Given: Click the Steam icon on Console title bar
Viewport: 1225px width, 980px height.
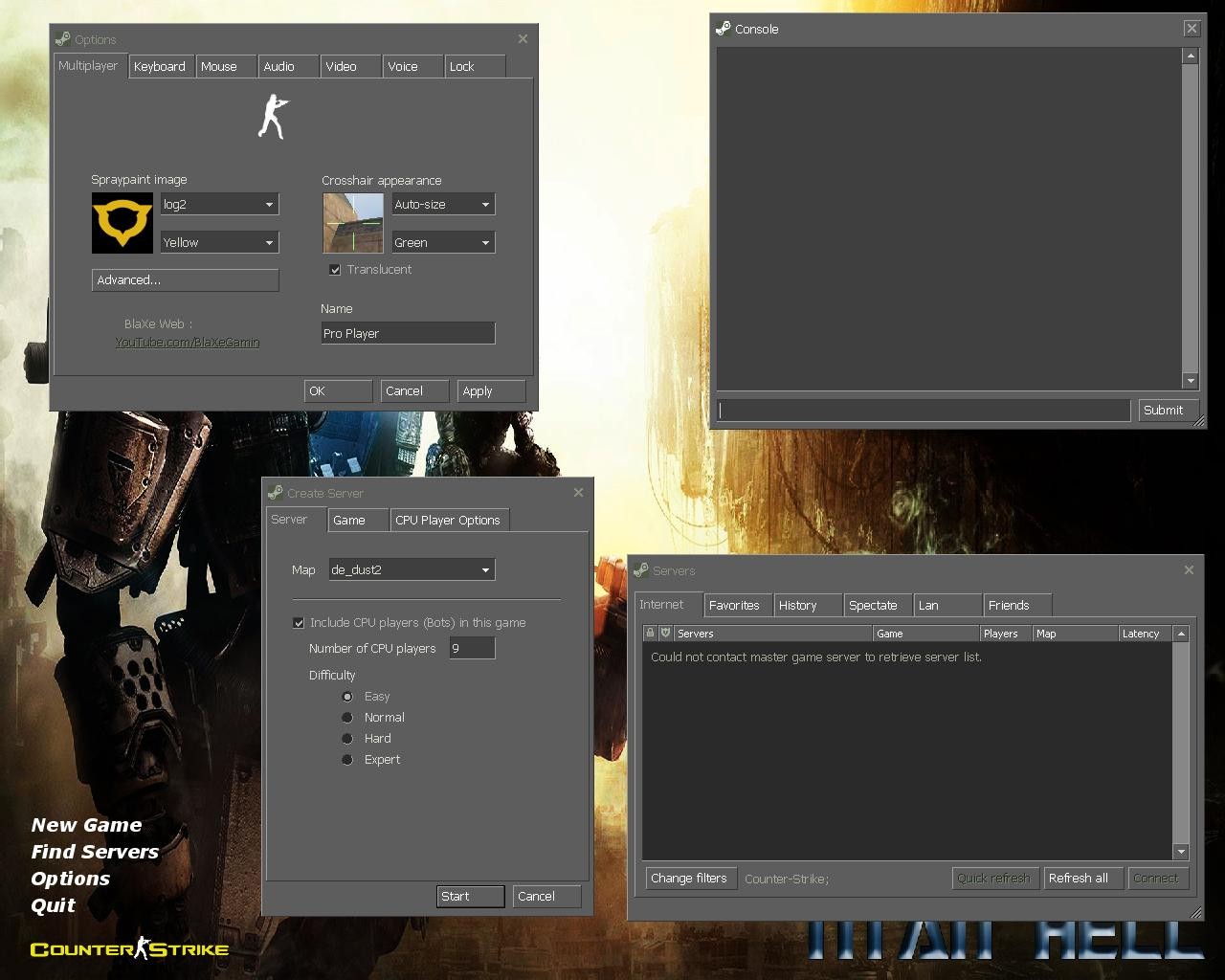Looking at the screenshot, I should 723,29.
